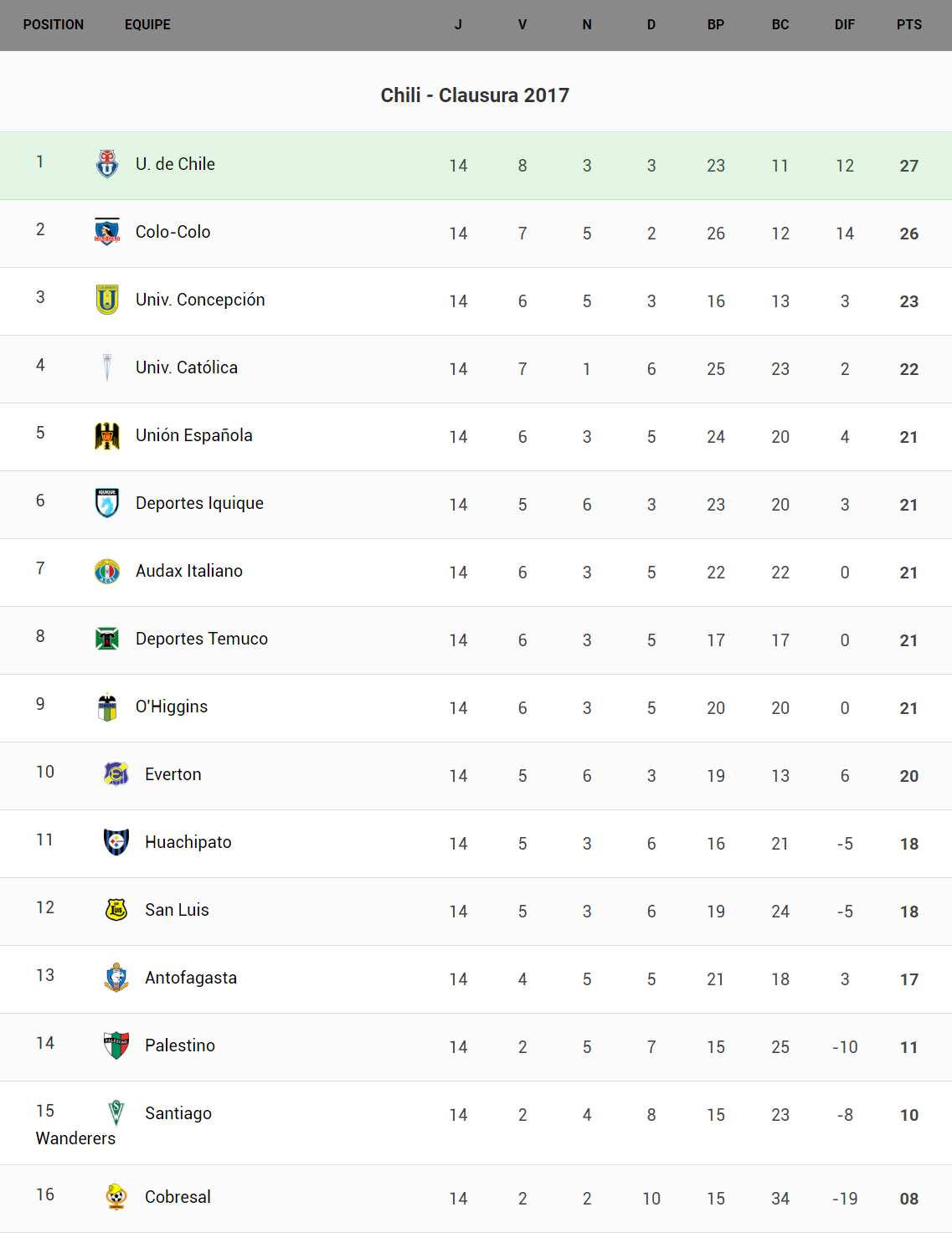
Task: Click the EQUIPE column header
Action: [x=147, y=25]
